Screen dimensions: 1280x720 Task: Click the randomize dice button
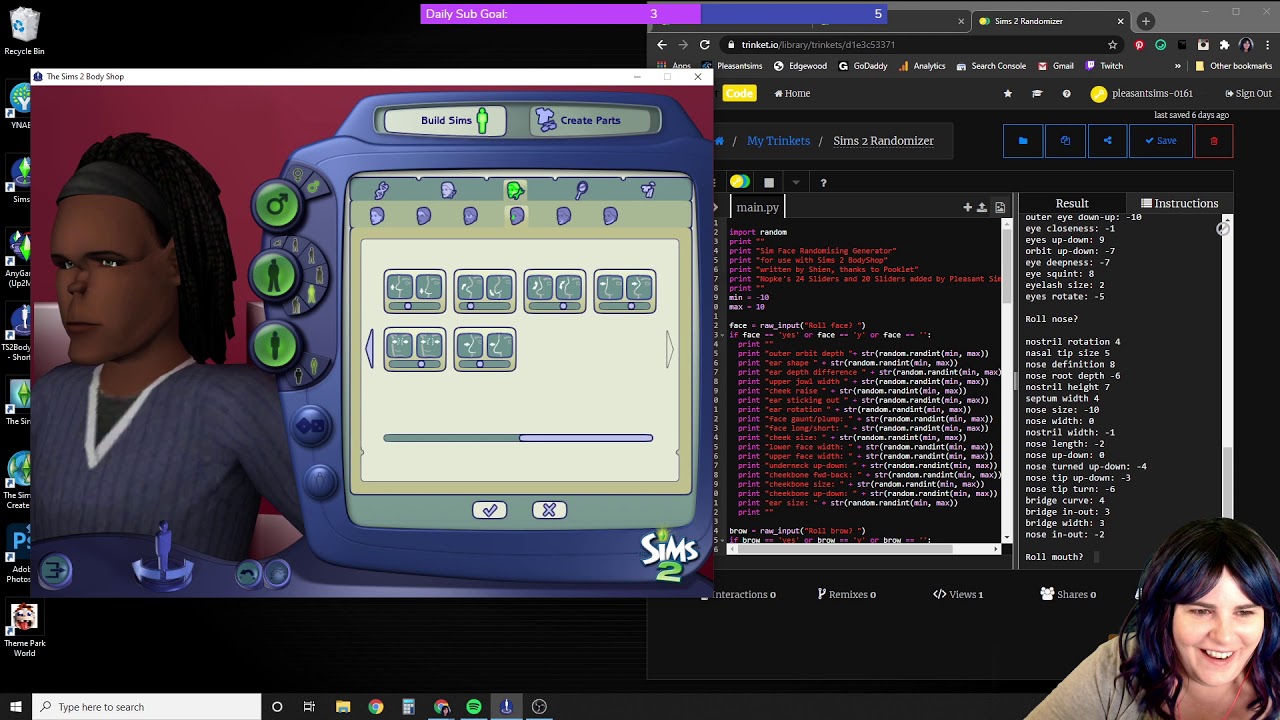pyautogui.click(x=310, y=427)
